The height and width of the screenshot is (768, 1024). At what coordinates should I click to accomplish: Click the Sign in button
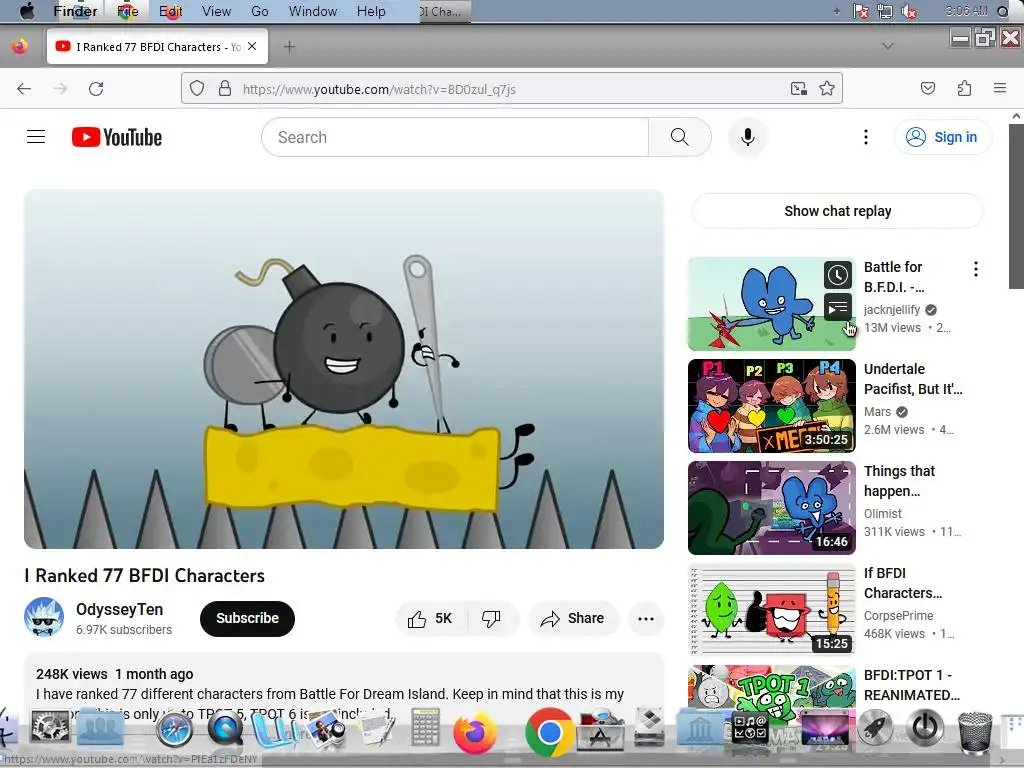click(x=943, y=137)
